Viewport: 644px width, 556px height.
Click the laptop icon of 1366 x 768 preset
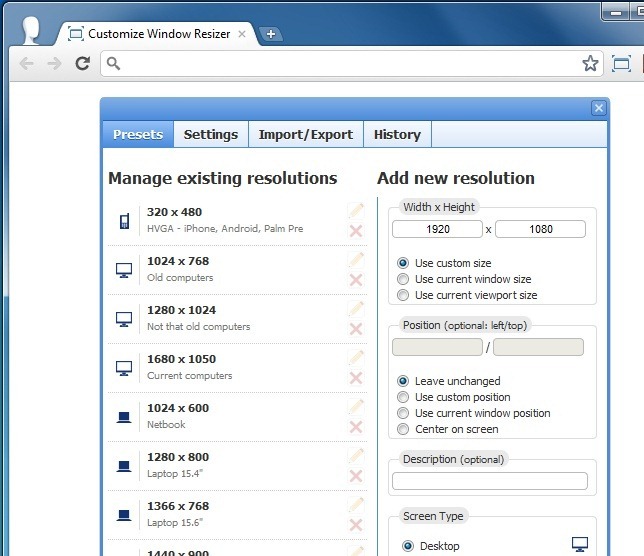pos(124,515)
